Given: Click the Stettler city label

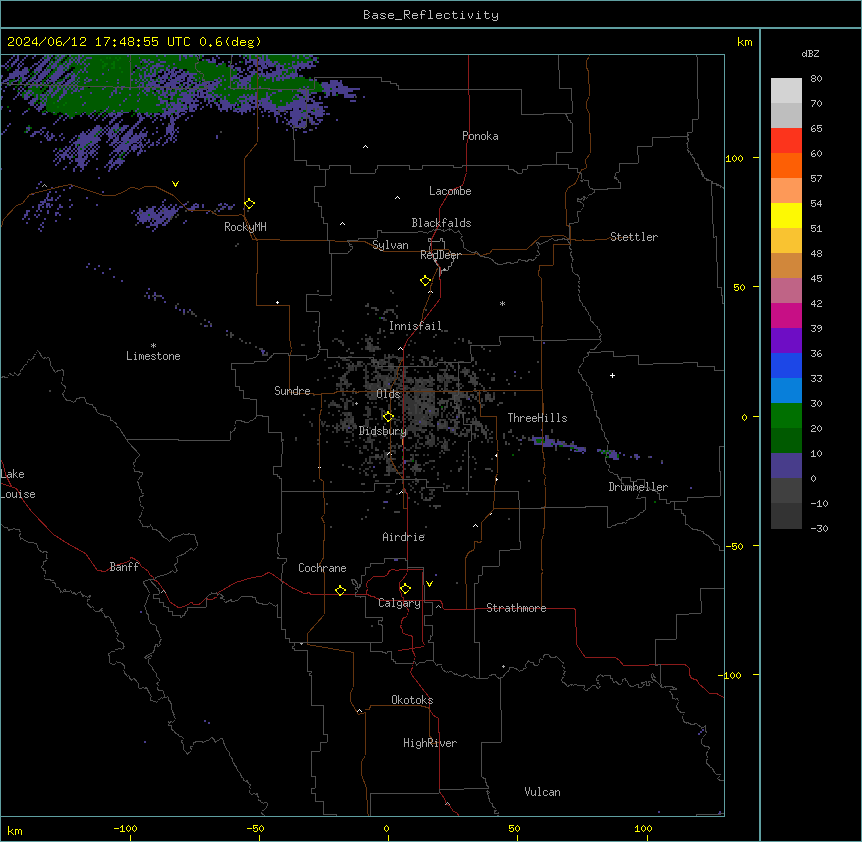Looking at the screenshot, I should pos(634,237).
